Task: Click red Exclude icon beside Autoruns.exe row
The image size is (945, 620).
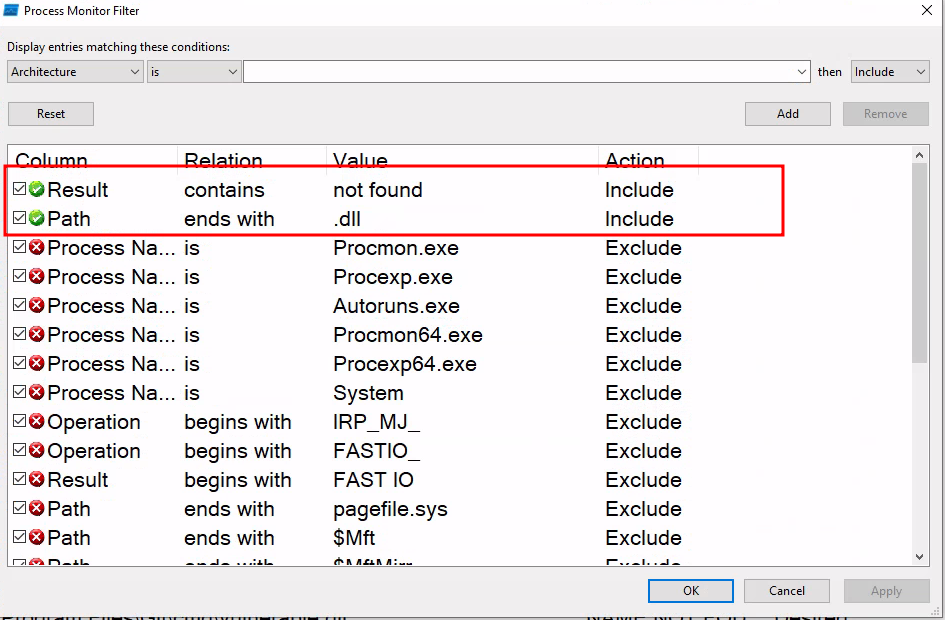Action: click(x=37, y=305)
